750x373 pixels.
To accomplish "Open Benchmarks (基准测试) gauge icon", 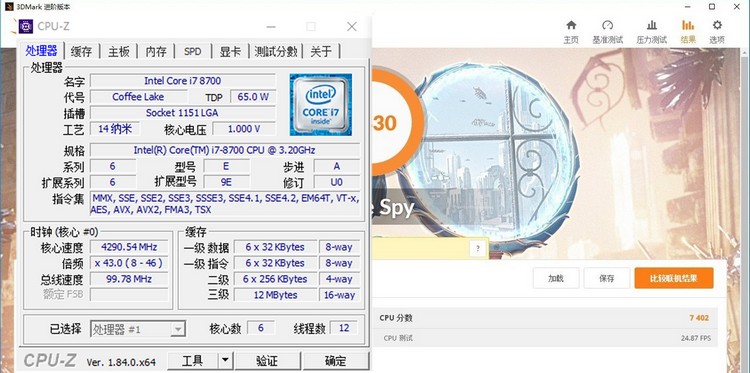I will (607, 25).
